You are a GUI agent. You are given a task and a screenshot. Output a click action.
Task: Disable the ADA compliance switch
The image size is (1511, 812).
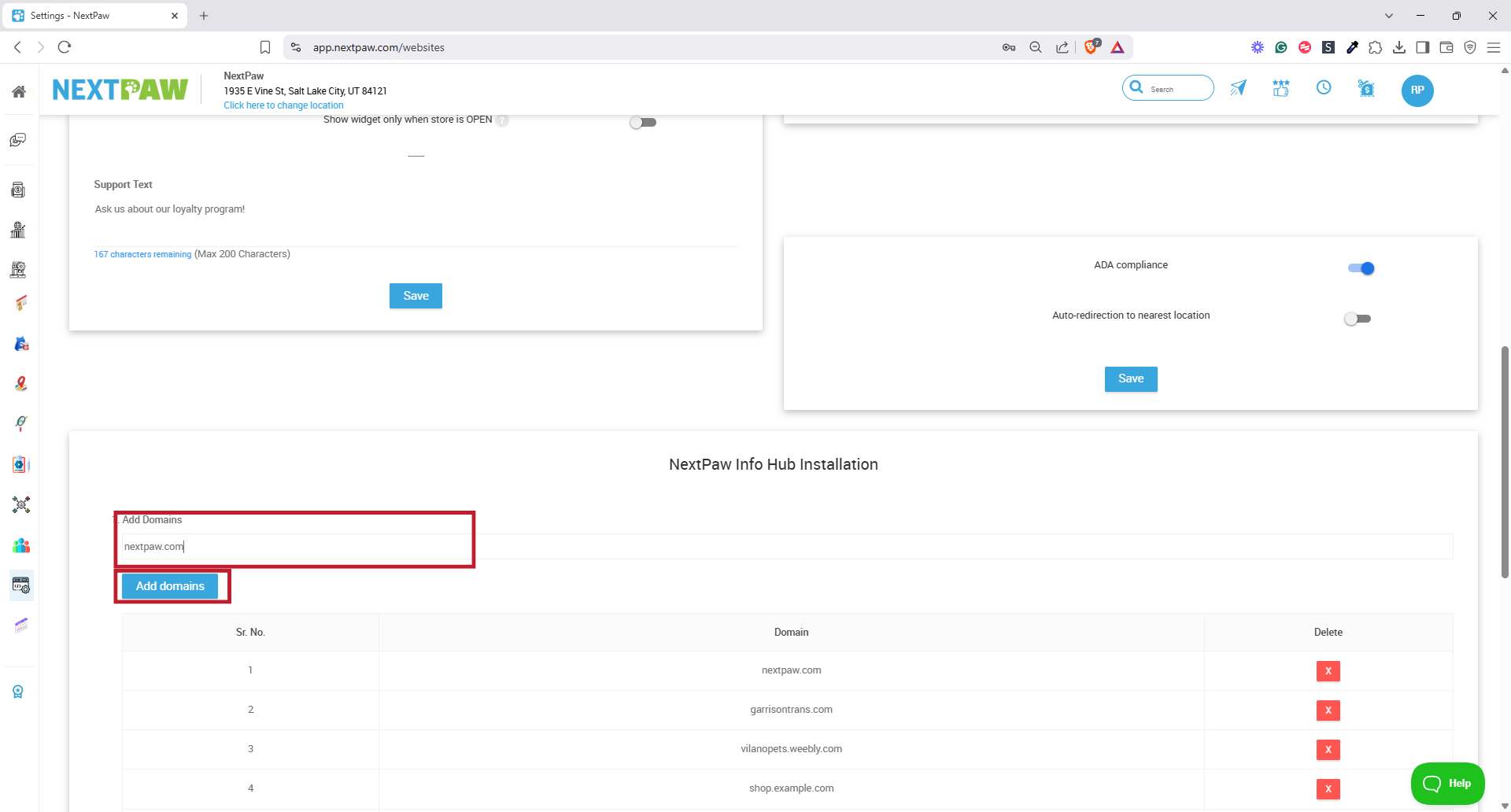pyautogui.click(x=1361, y=268)
